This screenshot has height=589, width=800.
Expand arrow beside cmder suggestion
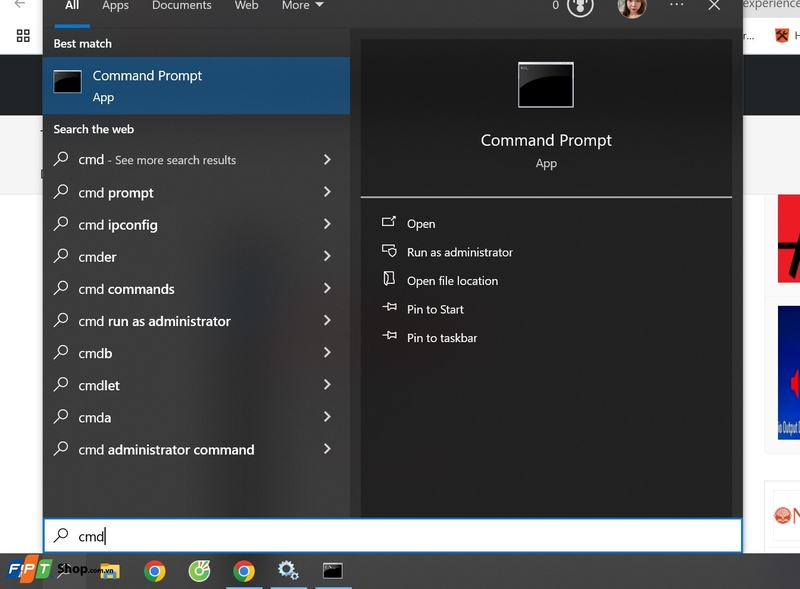(x=327, y=256)
